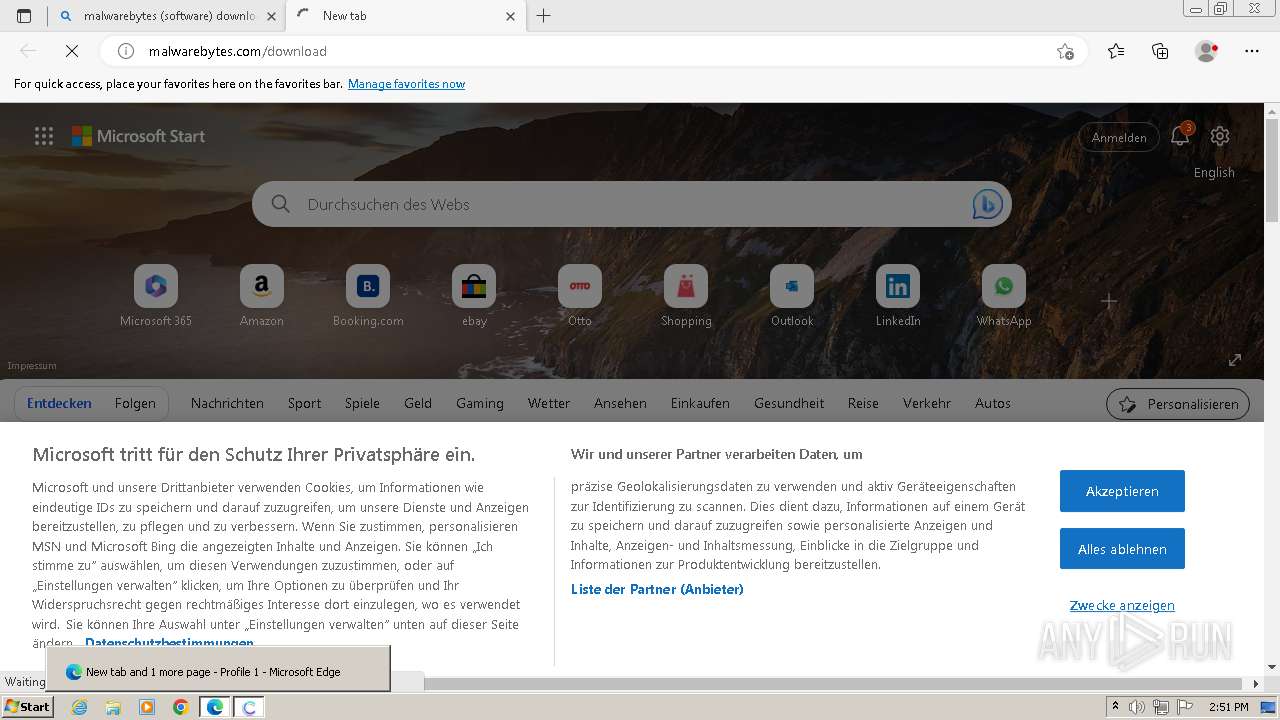
Task: Open the Autos category
Action: 993,403
